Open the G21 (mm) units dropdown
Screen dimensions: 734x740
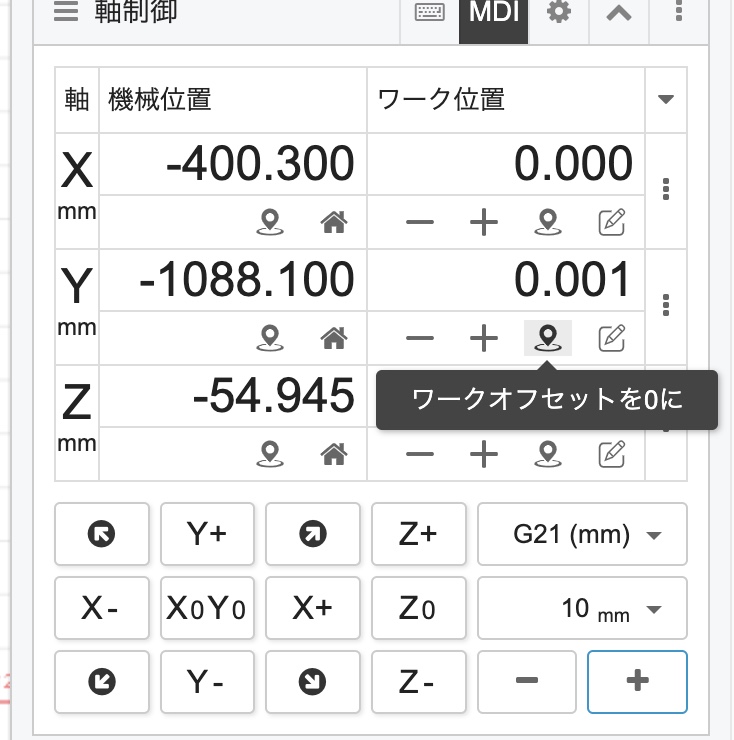[x=582, y=534]
